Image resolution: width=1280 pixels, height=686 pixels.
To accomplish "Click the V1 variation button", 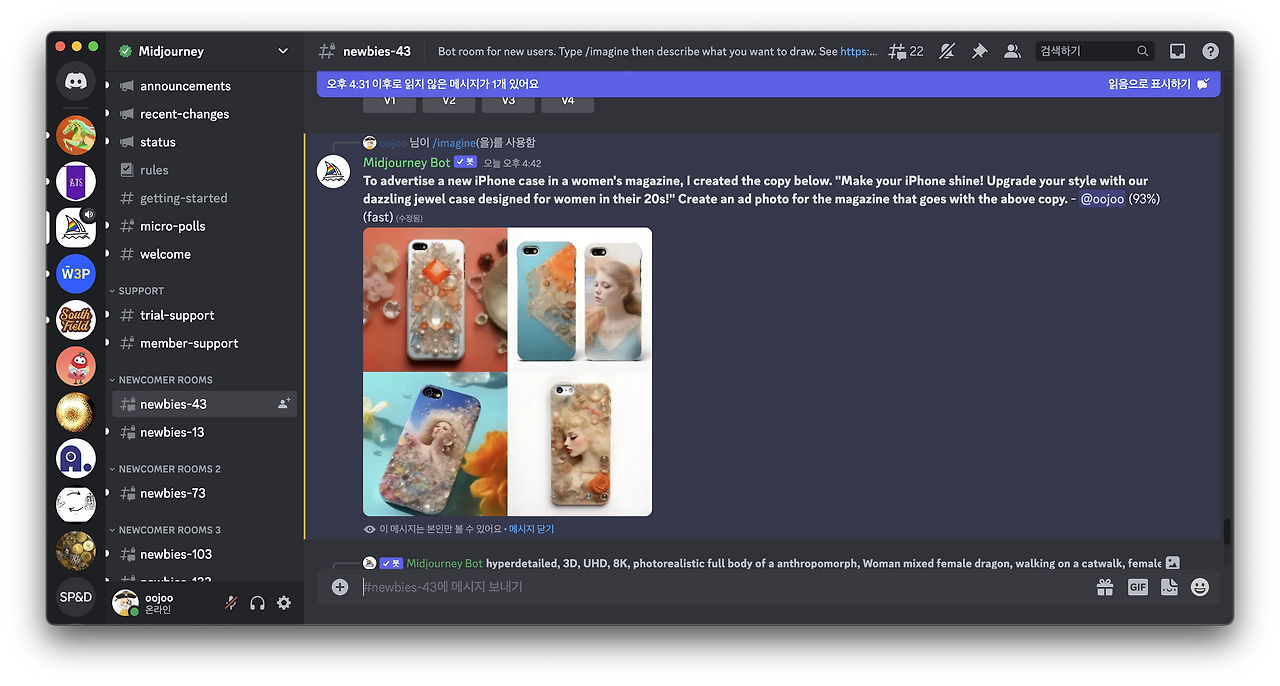I will click(x=389, y=102).
